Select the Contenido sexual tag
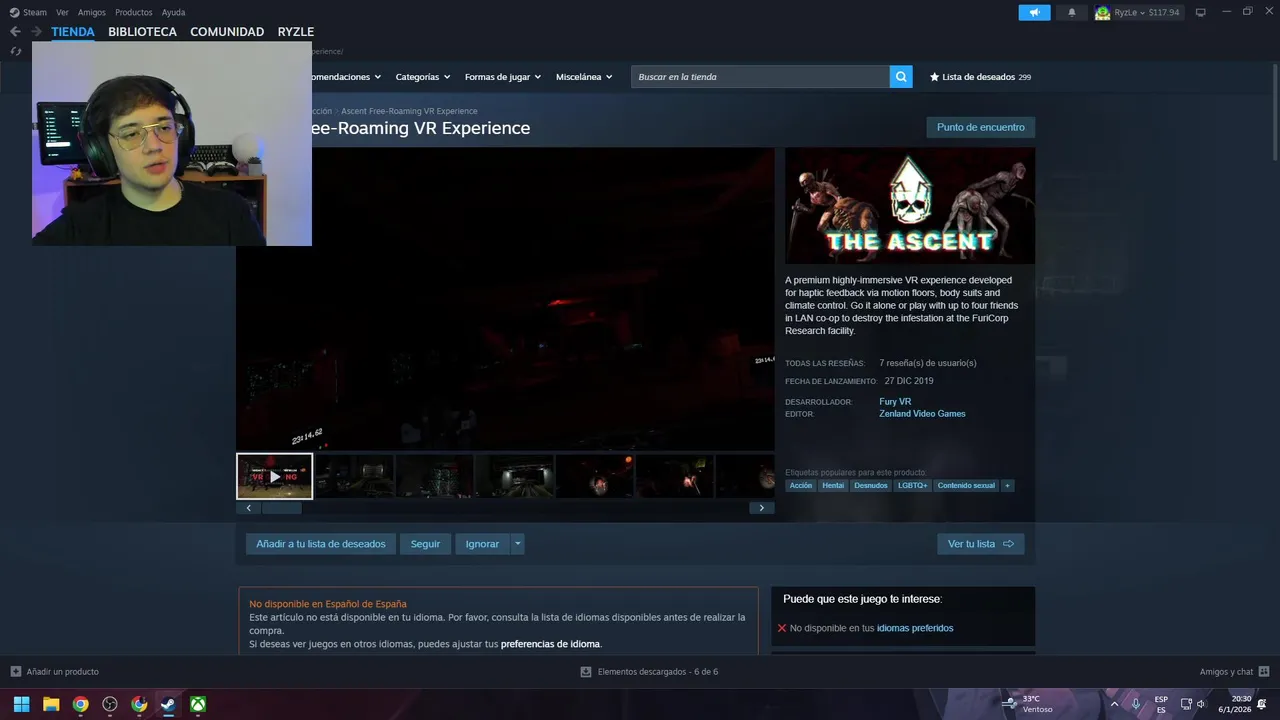This screenshot has height=720, width=1280. [x=966, y=485]
